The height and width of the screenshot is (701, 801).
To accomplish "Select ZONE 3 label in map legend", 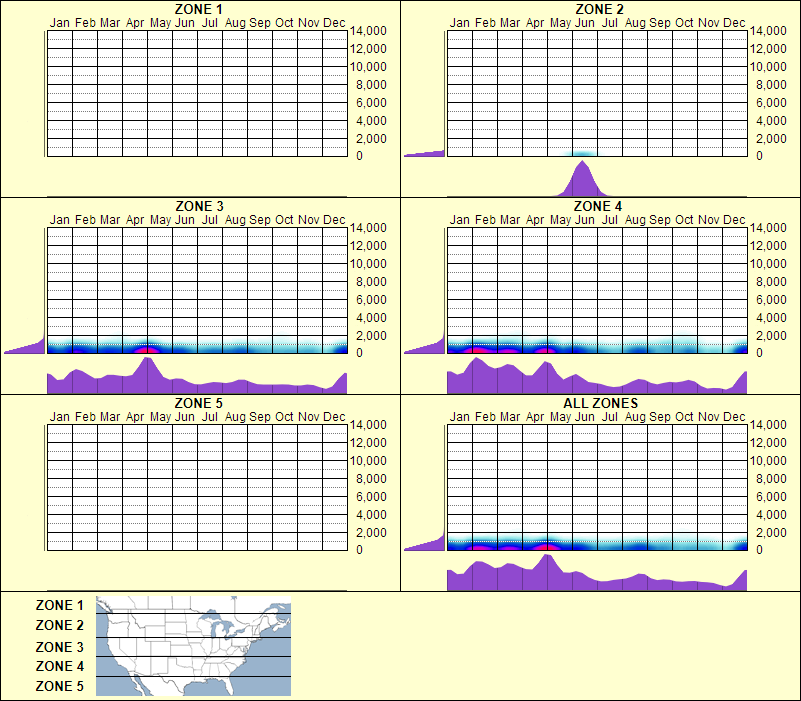I will [x=59, y=647].
